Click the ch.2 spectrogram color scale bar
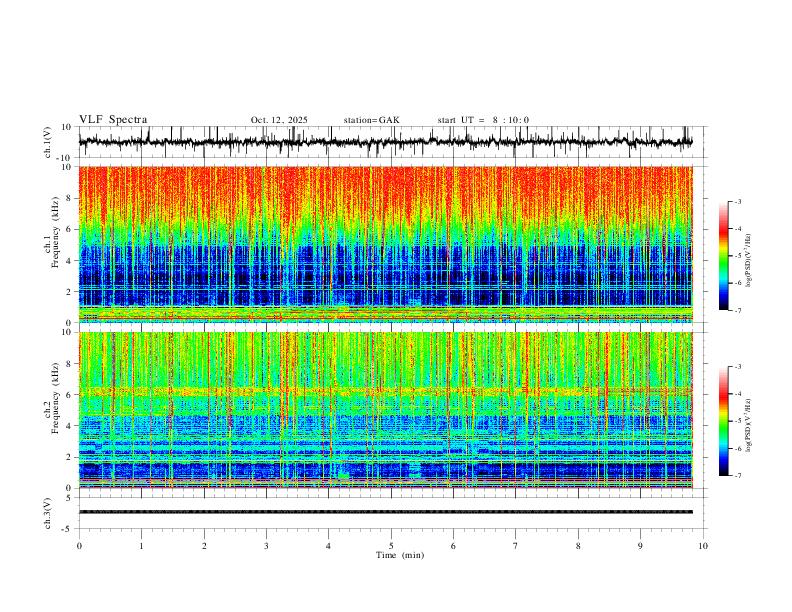Image resolution: width=792 pixels, height=612 pixels. (x=723, y=421)
